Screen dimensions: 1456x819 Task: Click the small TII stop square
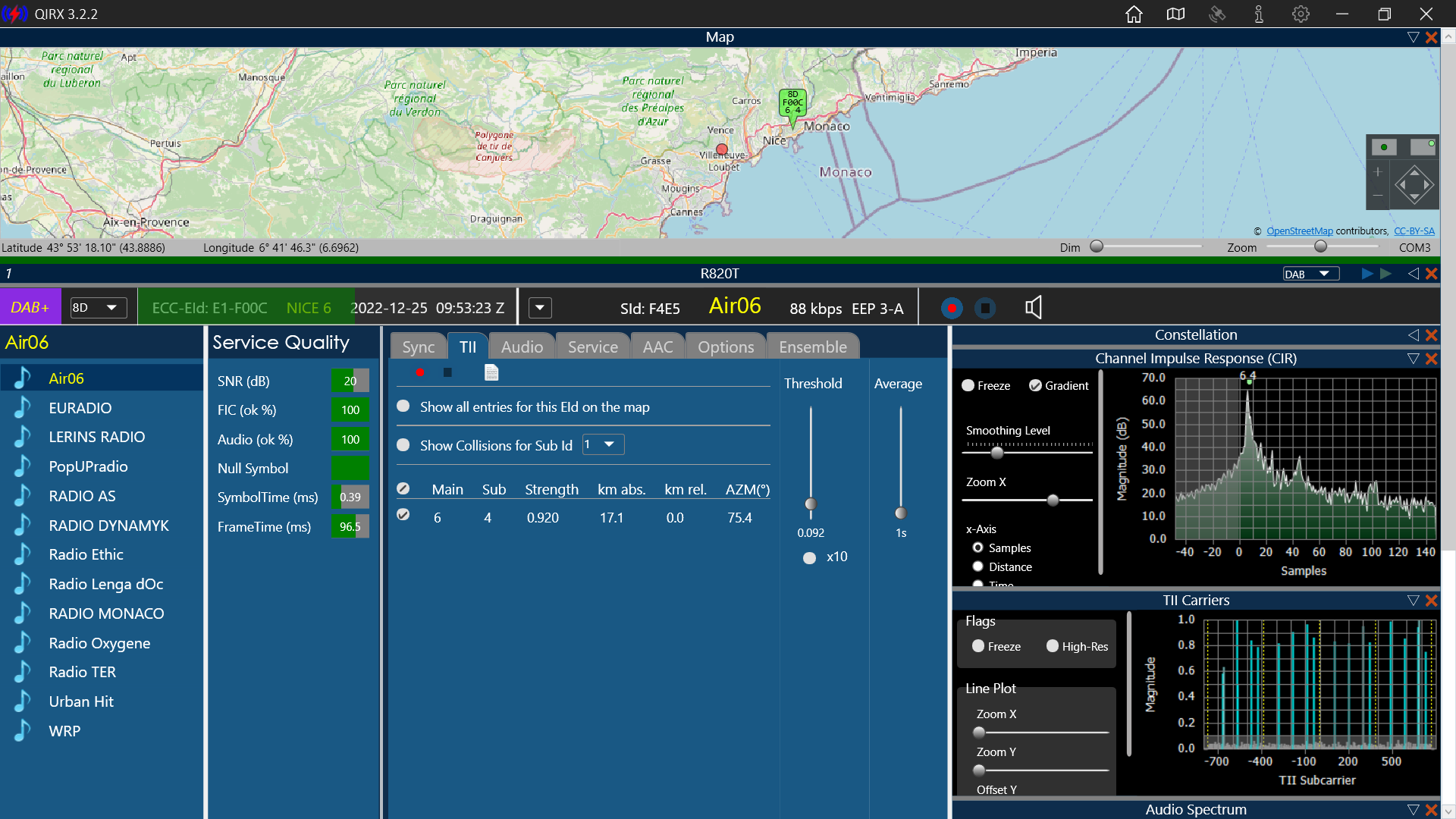(x=447, y=372)
